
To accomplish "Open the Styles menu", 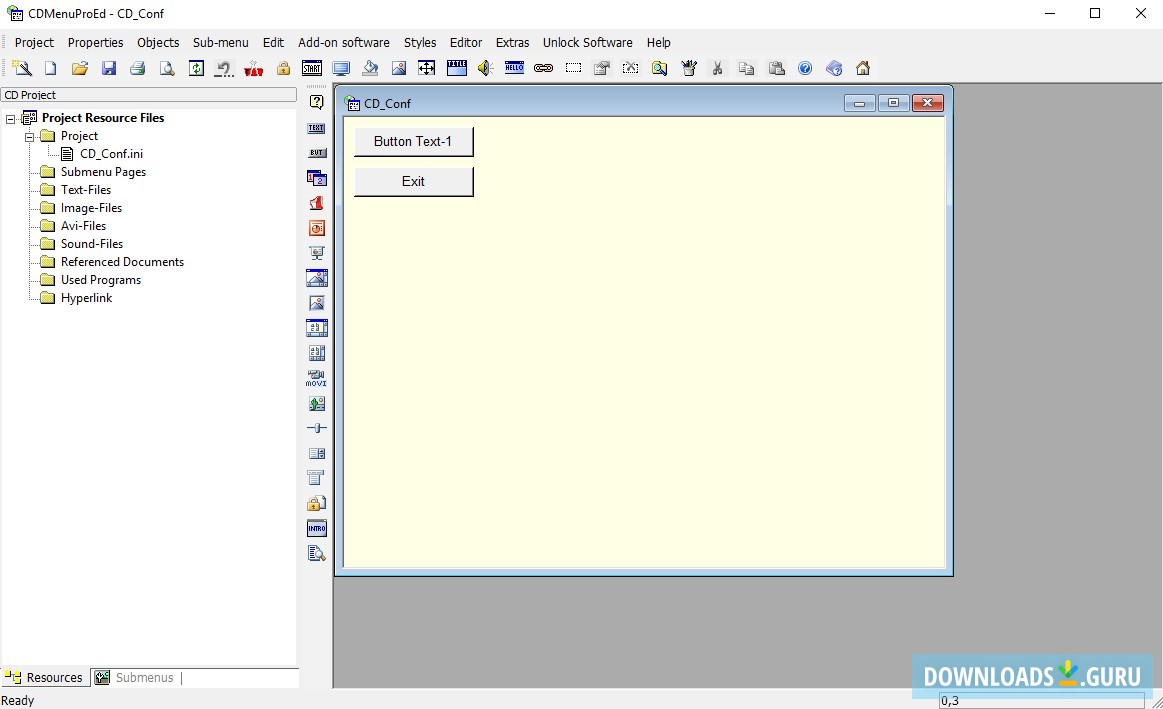I will tap(420, 43).
